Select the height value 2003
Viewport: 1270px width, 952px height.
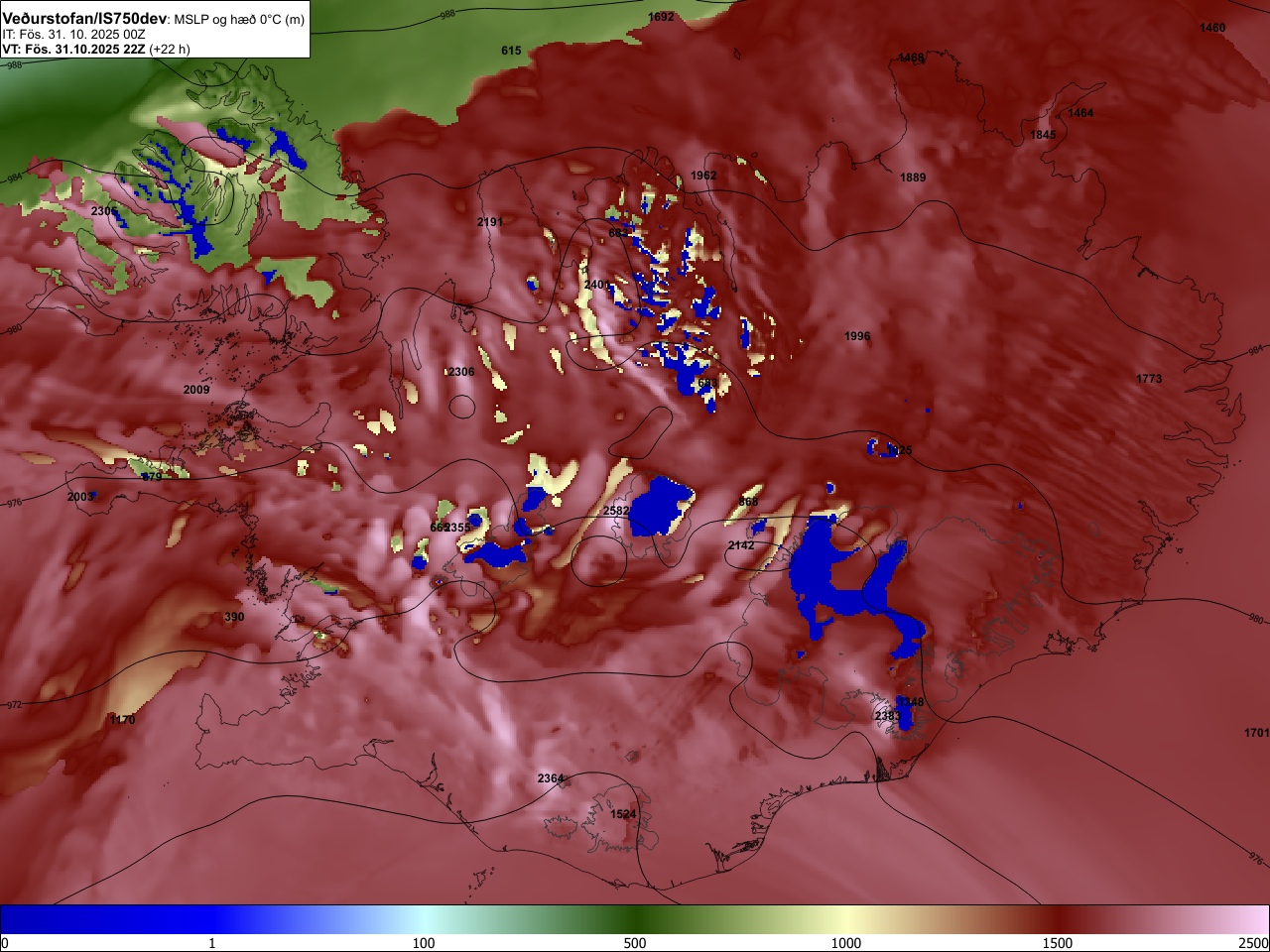click(80, 497)
